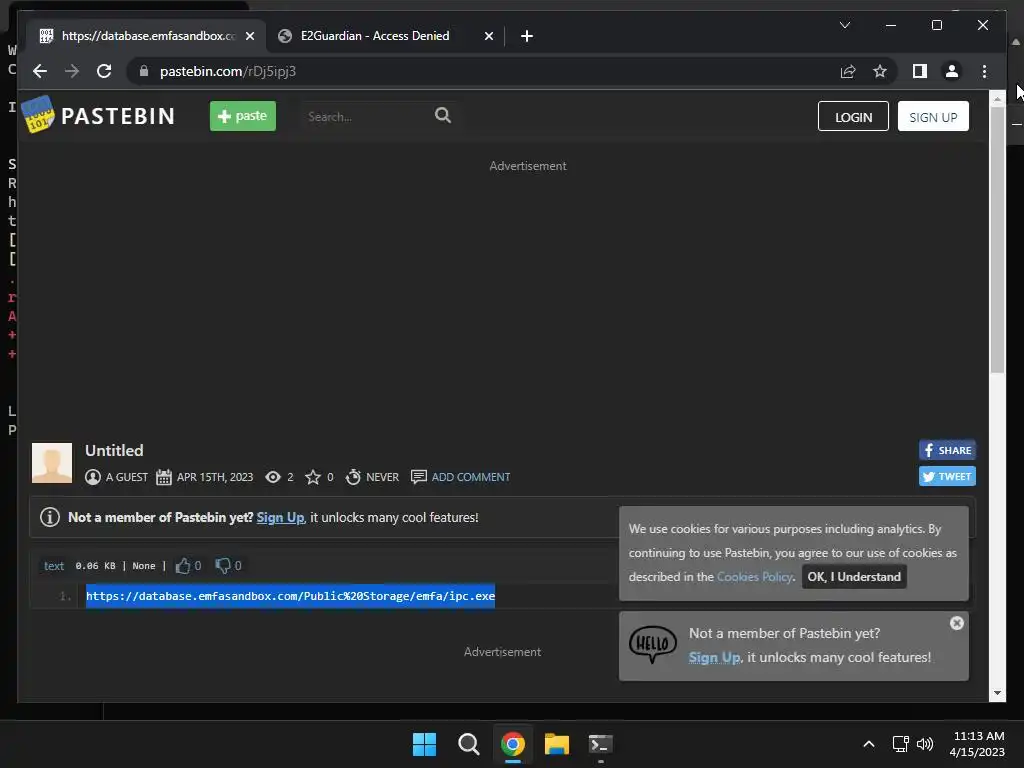Click the thumbs-up like icon
The image size is (1024, 768).
coord(183,566)
